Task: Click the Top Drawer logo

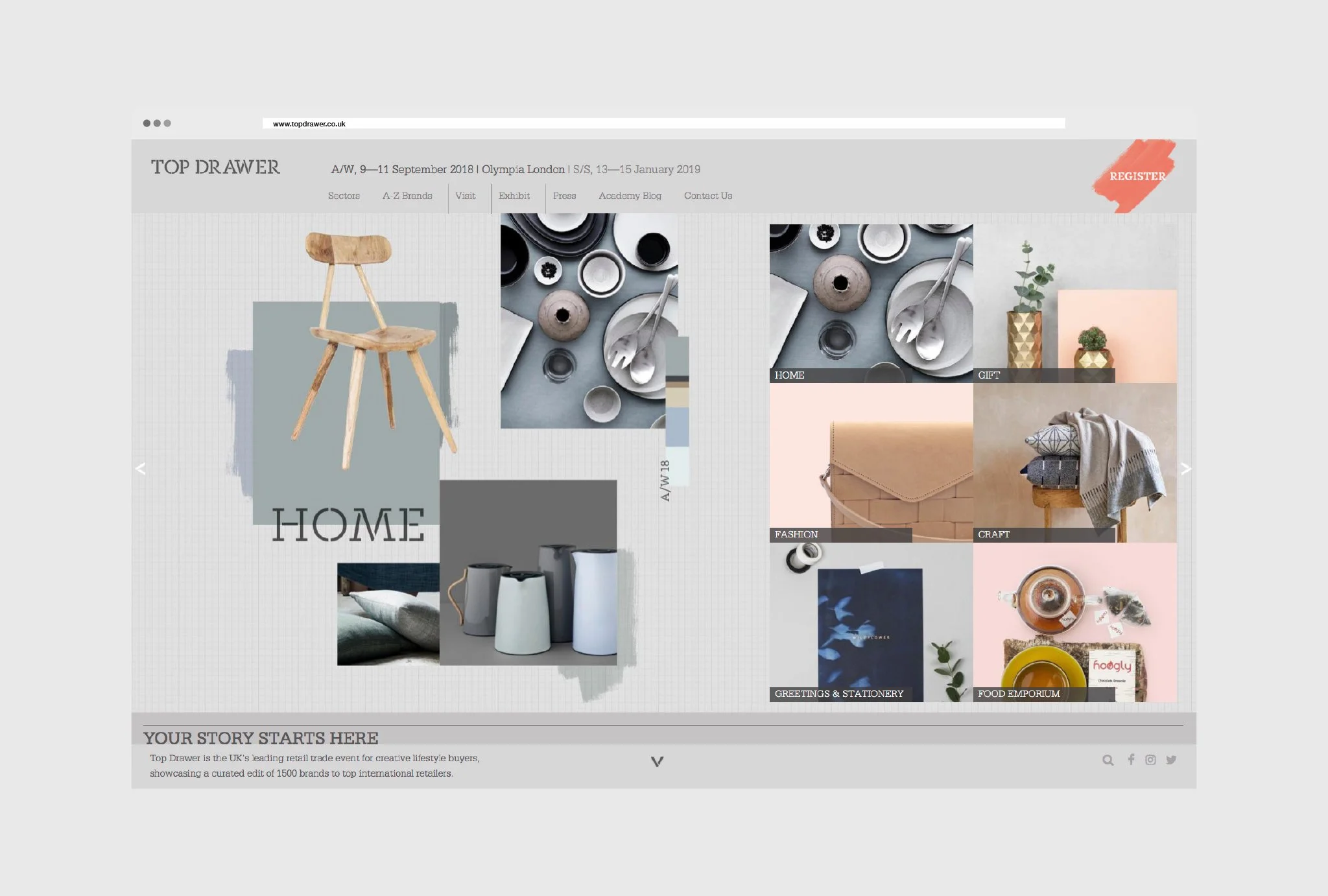Action: pyautogui.click(x=215, y=167)
